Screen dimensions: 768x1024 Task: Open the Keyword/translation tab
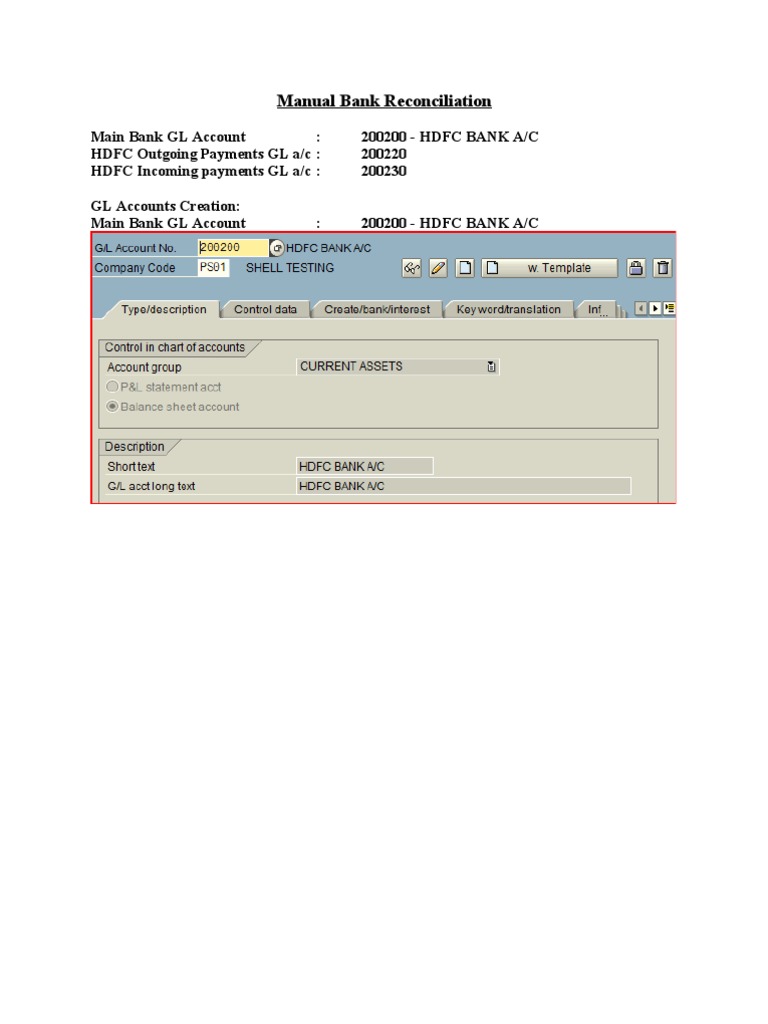pos(508,310)
